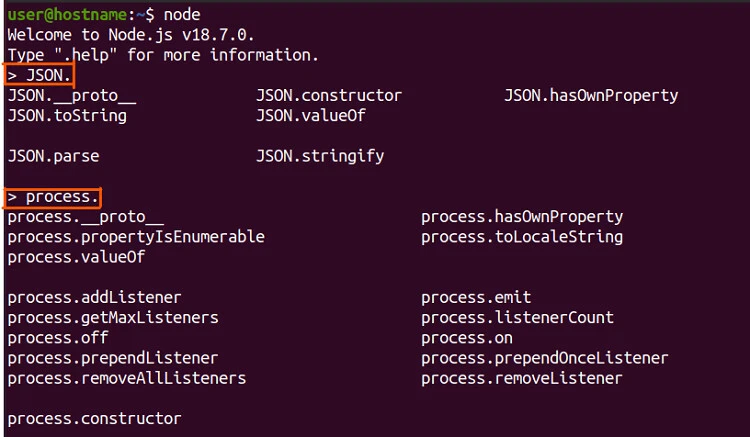750x437 pixels.
Task: Click the JSON.__proto__ suggestion
Action: point(71,96)
